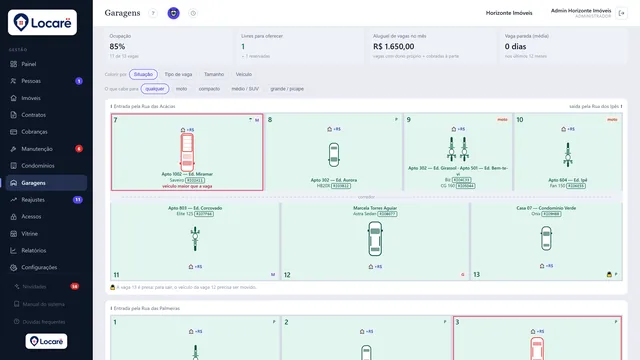
Task: Click the red 6 badge next to Manutenção
Action: click(79, 149)
